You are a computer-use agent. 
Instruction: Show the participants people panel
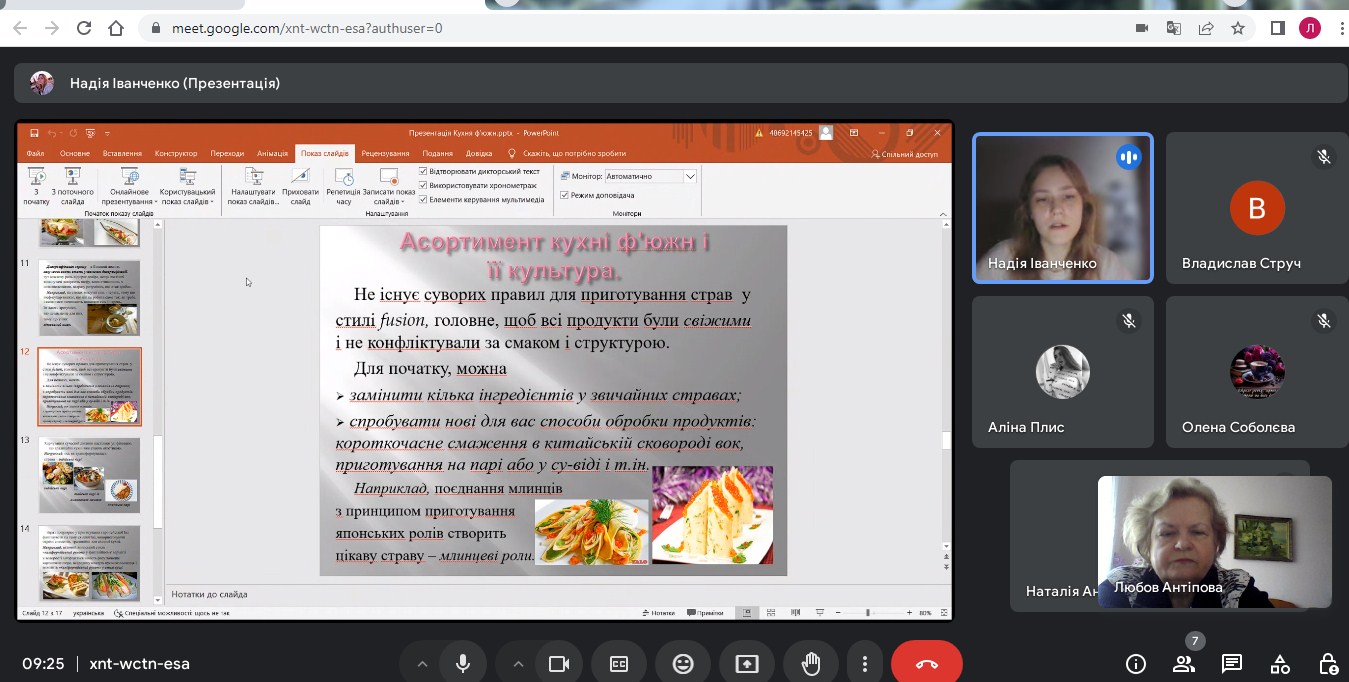pyautogui.click(x=1184, y=664)
